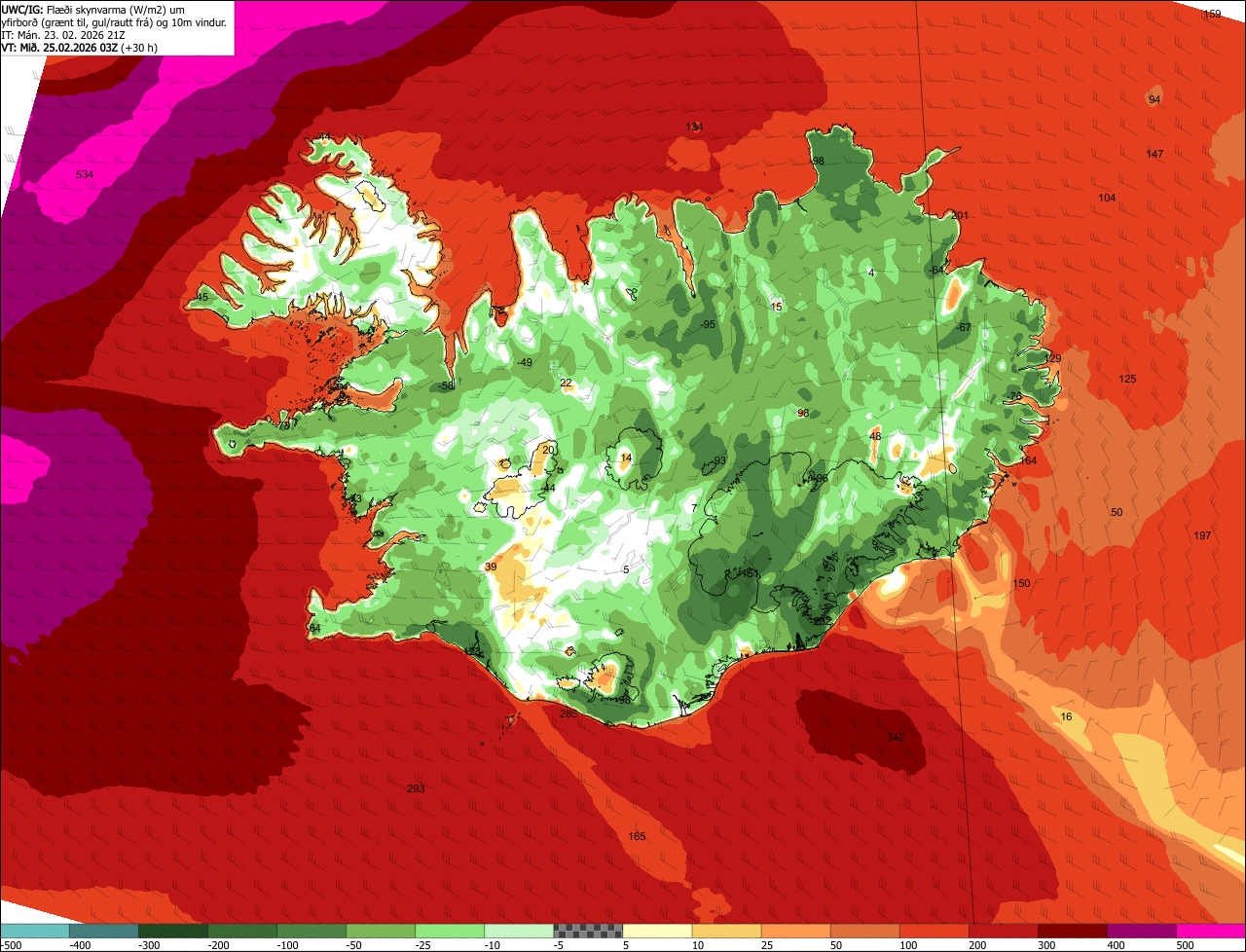Click the pale yellow swatch between 5 and 10
This screenshot has width=1246, height=952.
pos(657,931)
